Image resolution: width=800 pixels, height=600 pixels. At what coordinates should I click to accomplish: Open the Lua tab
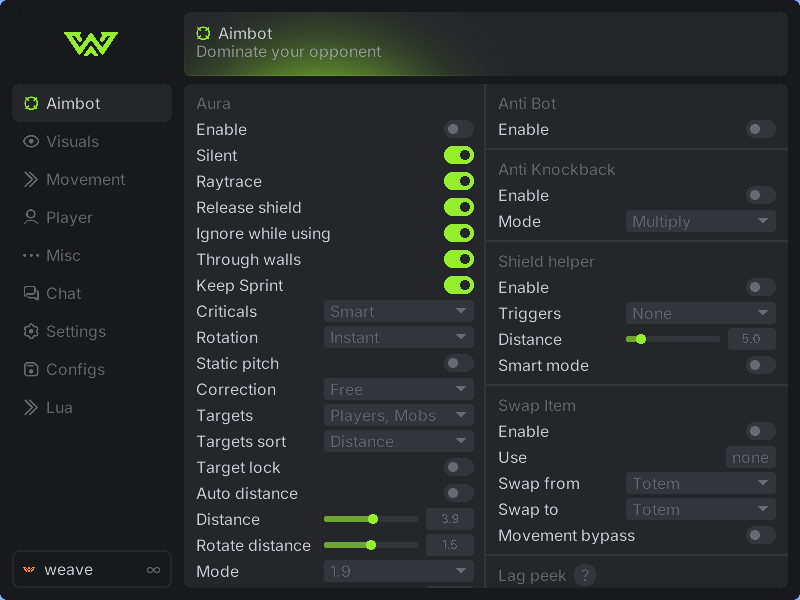[x=59, y=408]
